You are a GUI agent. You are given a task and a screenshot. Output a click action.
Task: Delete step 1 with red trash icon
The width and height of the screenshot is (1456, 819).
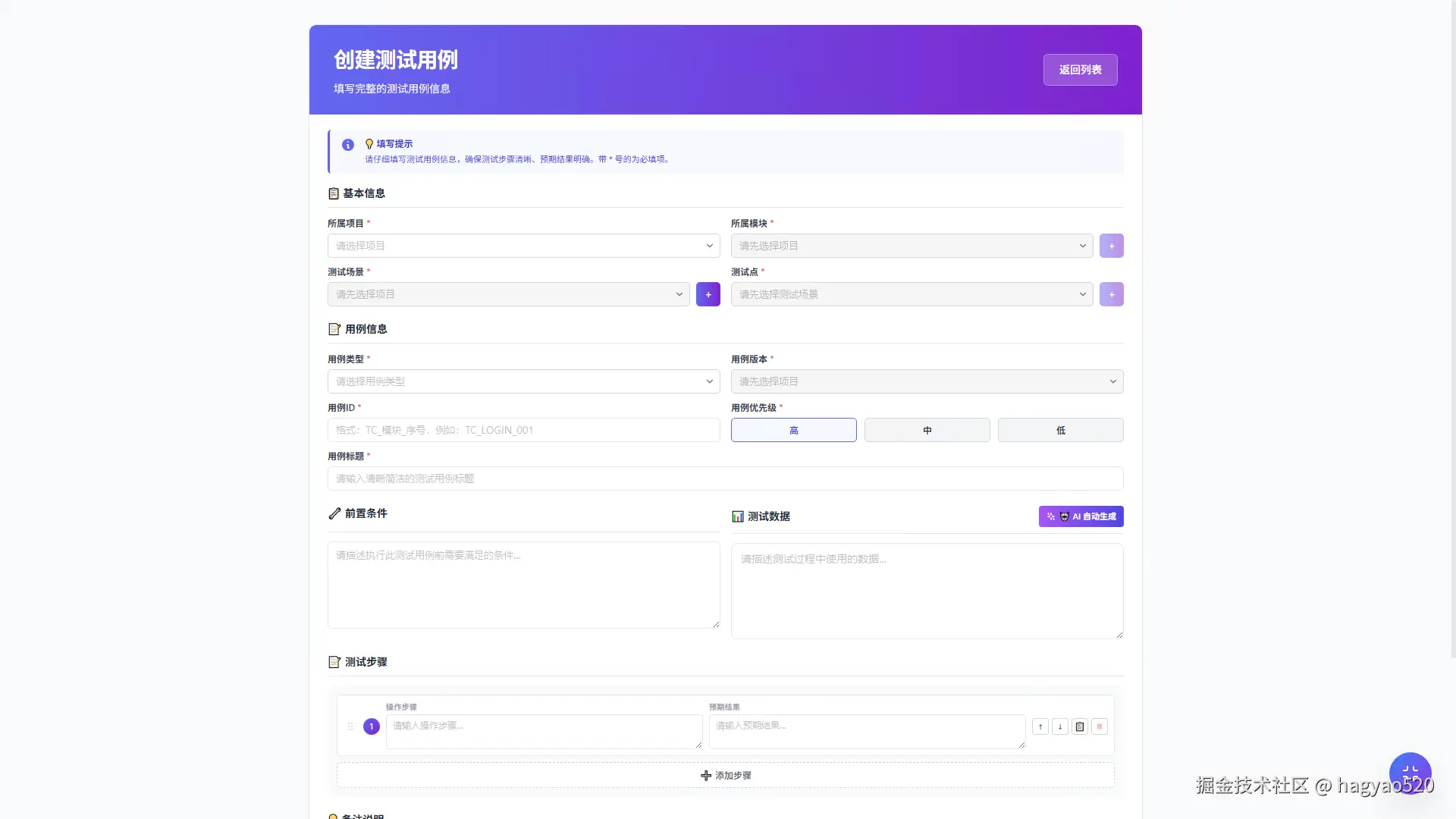click(1100, 726)
